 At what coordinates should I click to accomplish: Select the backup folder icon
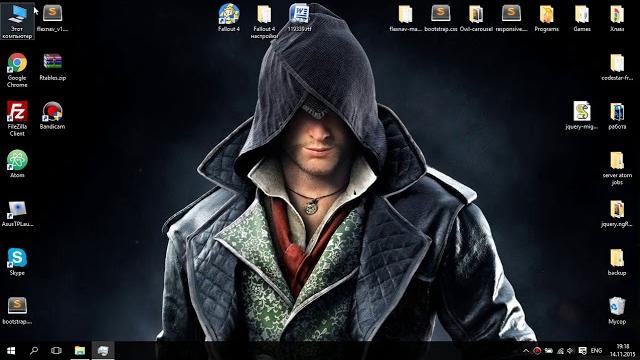click(617, 262)
